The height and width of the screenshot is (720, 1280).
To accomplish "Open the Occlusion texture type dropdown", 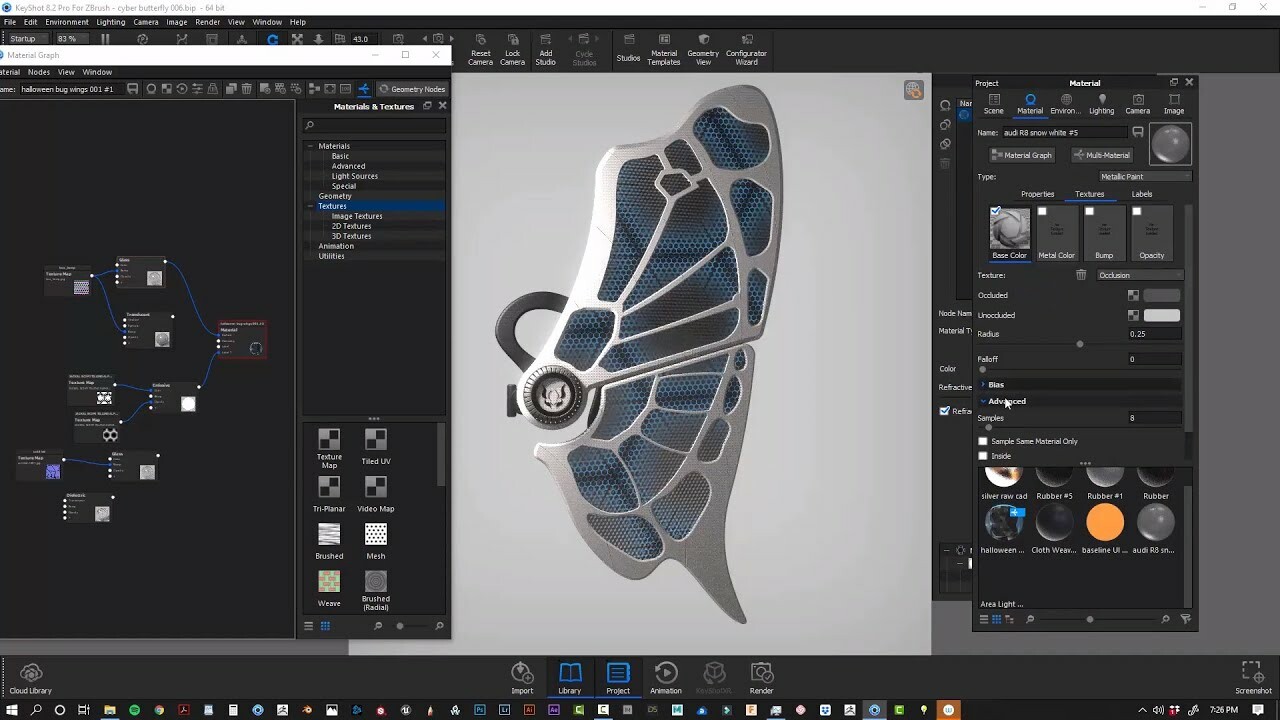I will tap(1139, 274).
